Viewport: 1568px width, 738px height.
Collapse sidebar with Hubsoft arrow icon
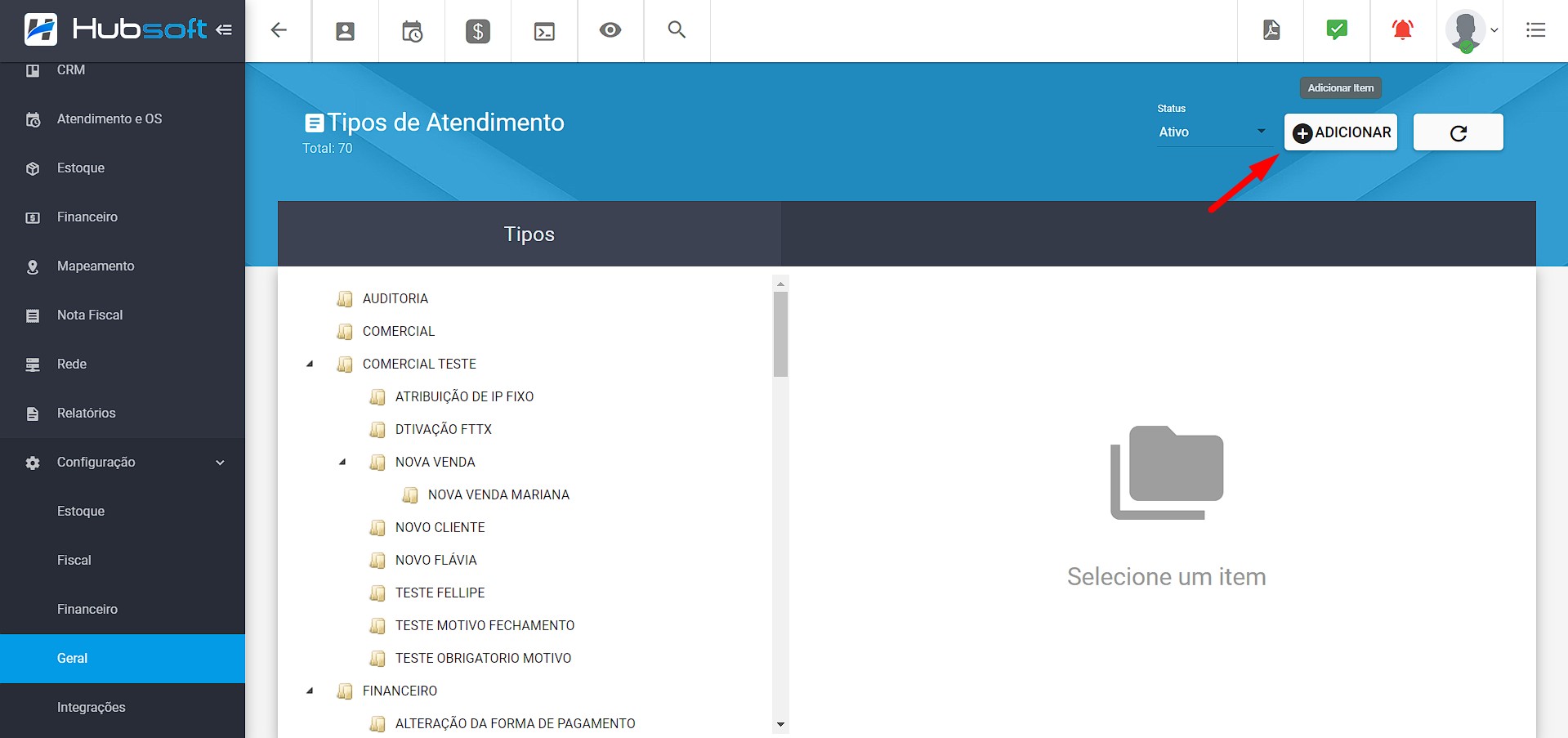pyautogui.click(x=224, y=29)
